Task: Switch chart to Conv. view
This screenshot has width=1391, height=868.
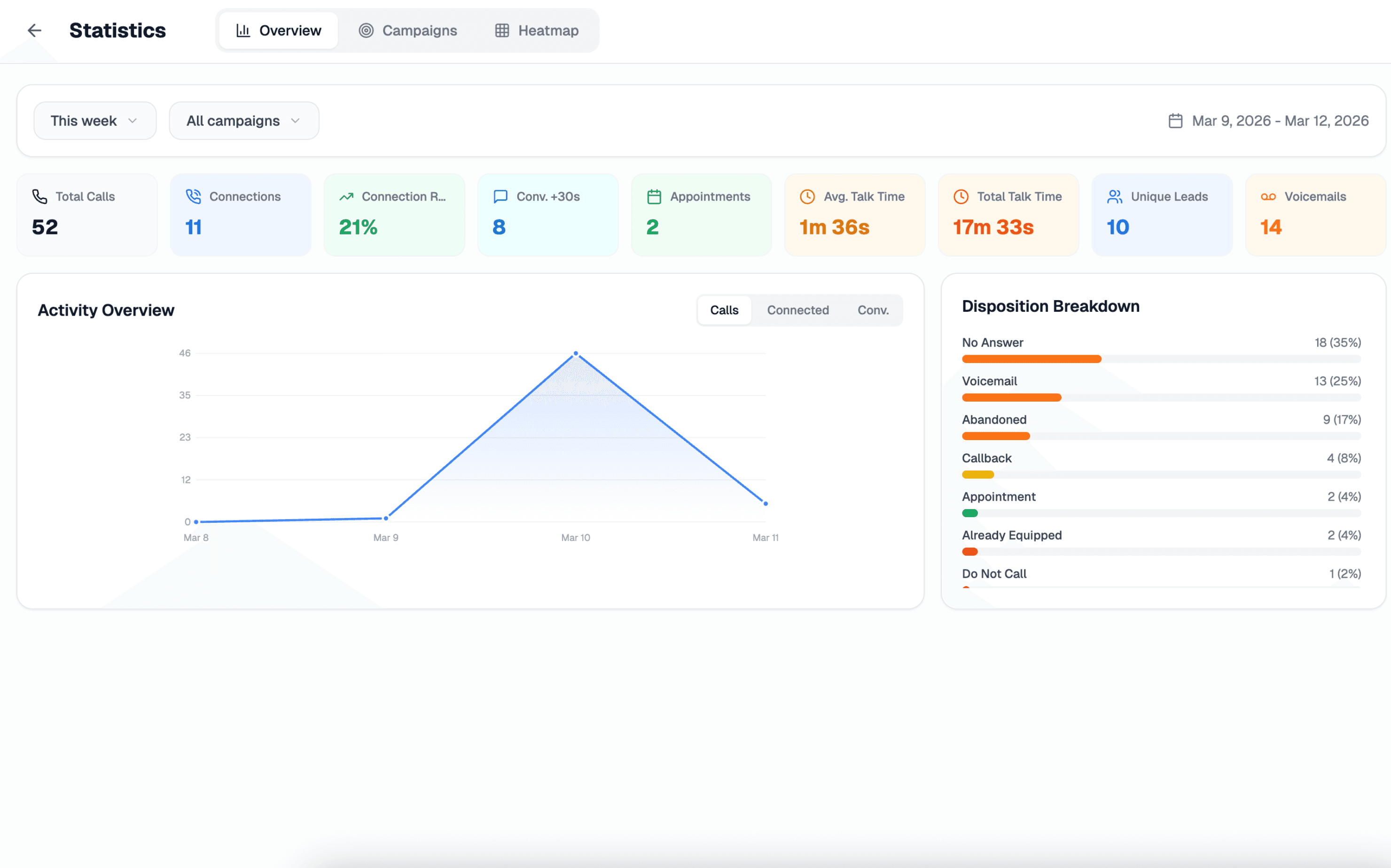Action: point(872,310)
